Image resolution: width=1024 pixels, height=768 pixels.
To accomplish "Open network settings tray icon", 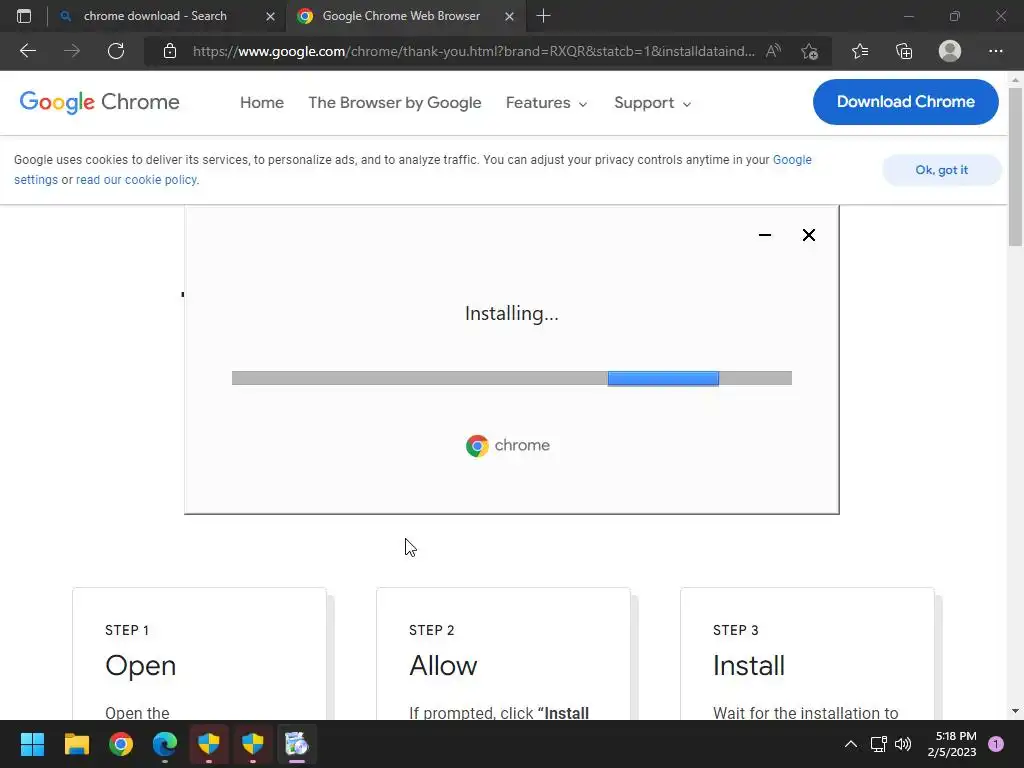I will coord(878,744).
